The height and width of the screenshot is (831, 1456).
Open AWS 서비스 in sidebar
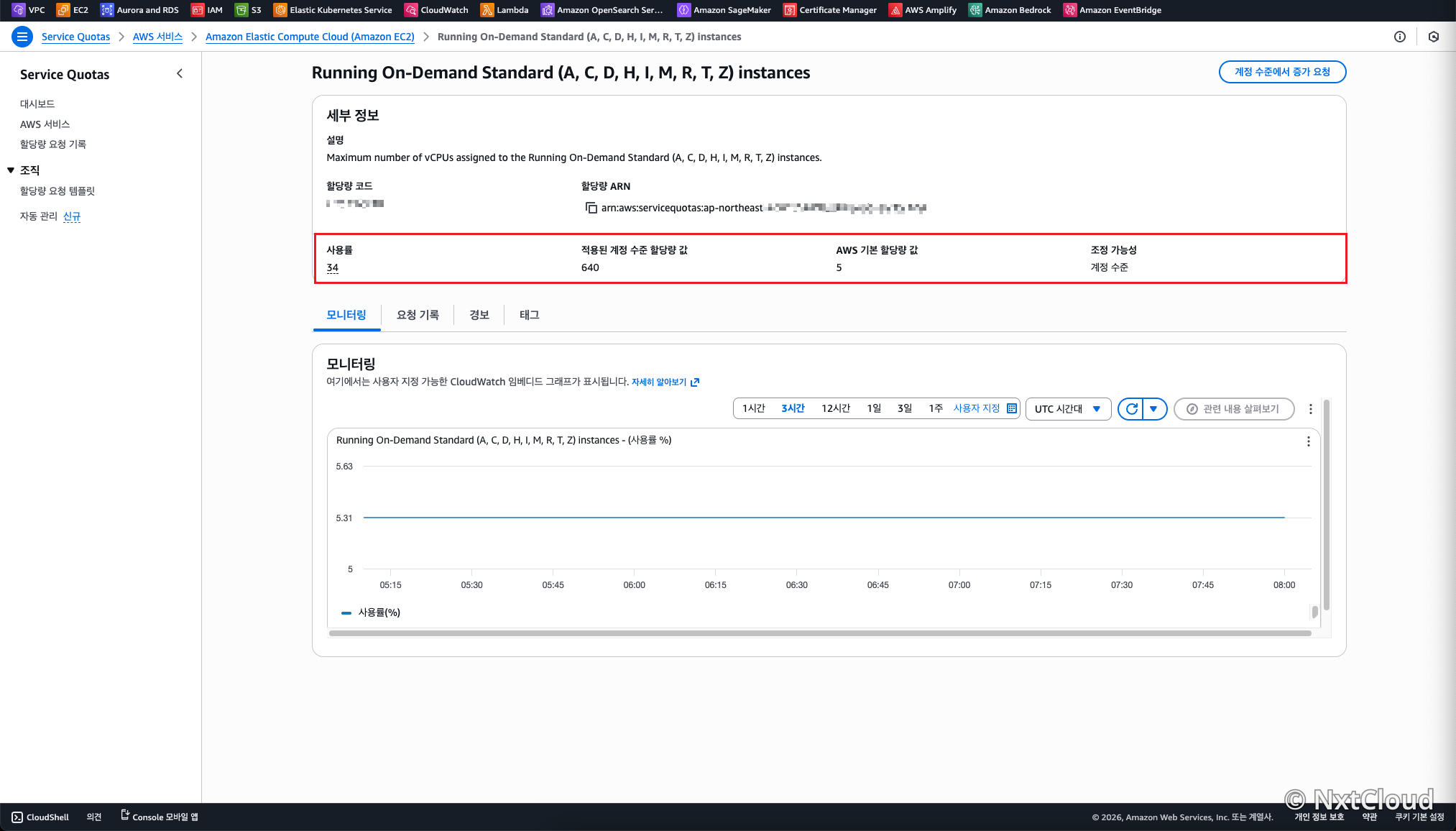45,124
